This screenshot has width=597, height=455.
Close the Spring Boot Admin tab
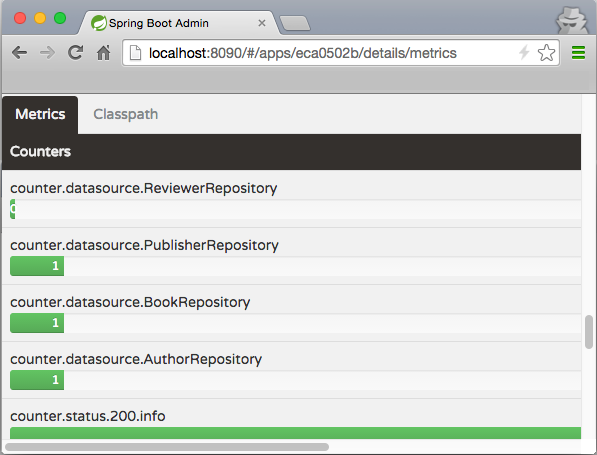pyautogui.click(x=262, y=23)
